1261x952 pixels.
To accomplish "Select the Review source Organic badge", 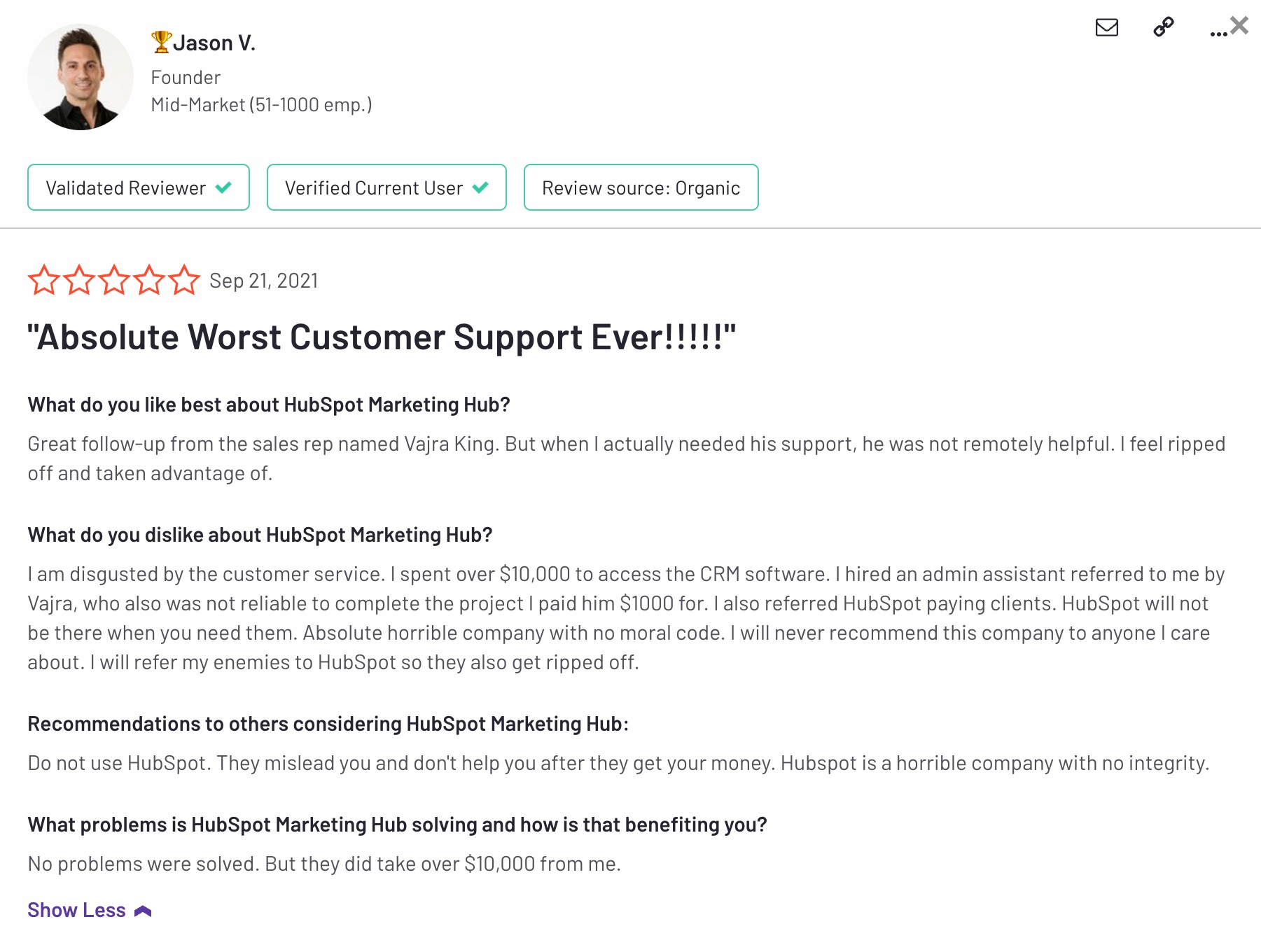I will point(641,188).
